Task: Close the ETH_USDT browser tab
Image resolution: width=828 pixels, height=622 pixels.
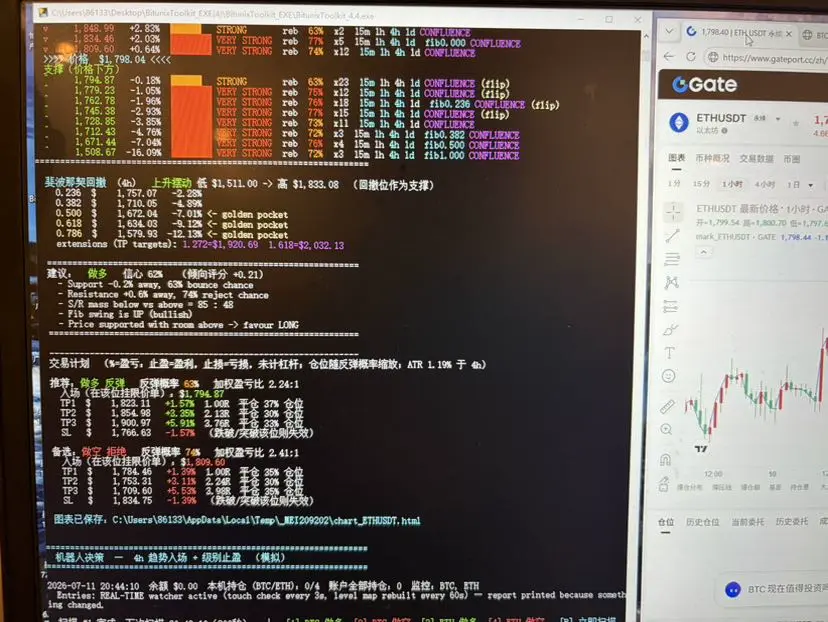Action: pos(789,34)
